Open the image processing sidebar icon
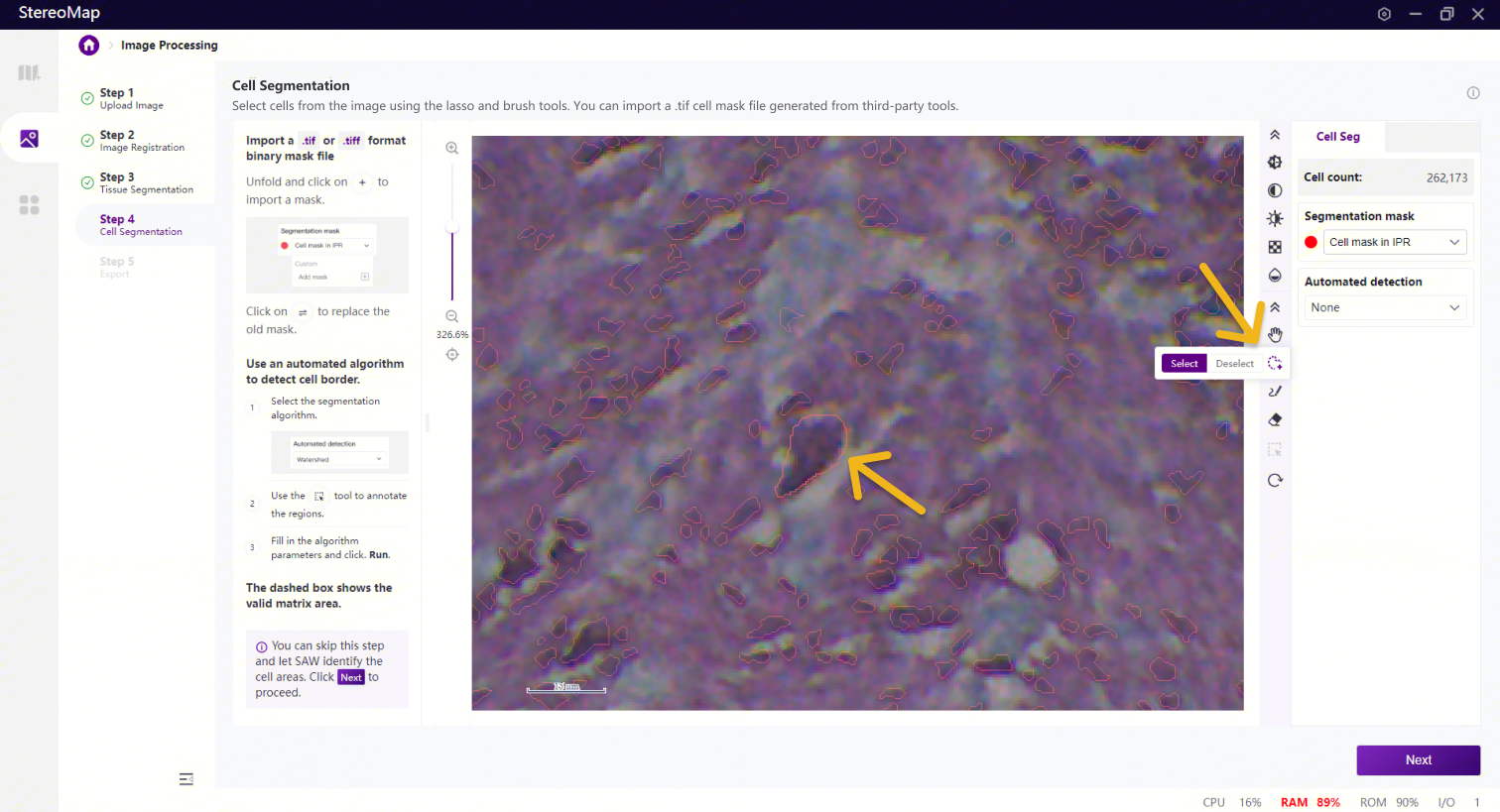1500x812 pixels. tap(29, 139)
